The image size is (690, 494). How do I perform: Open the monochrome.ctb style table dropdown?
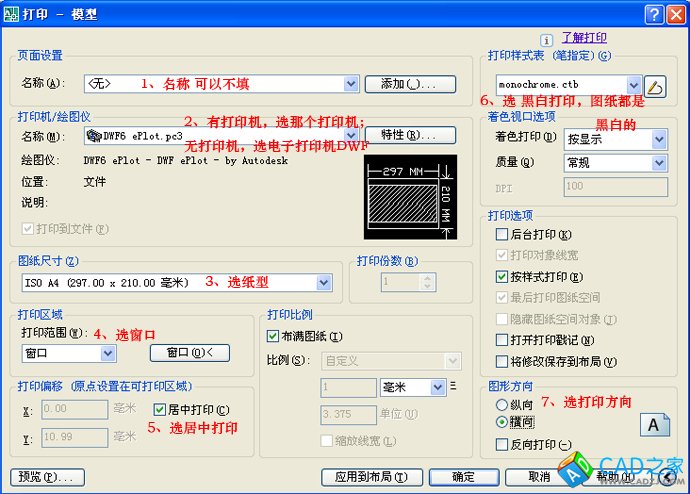[x=634, y=84]
